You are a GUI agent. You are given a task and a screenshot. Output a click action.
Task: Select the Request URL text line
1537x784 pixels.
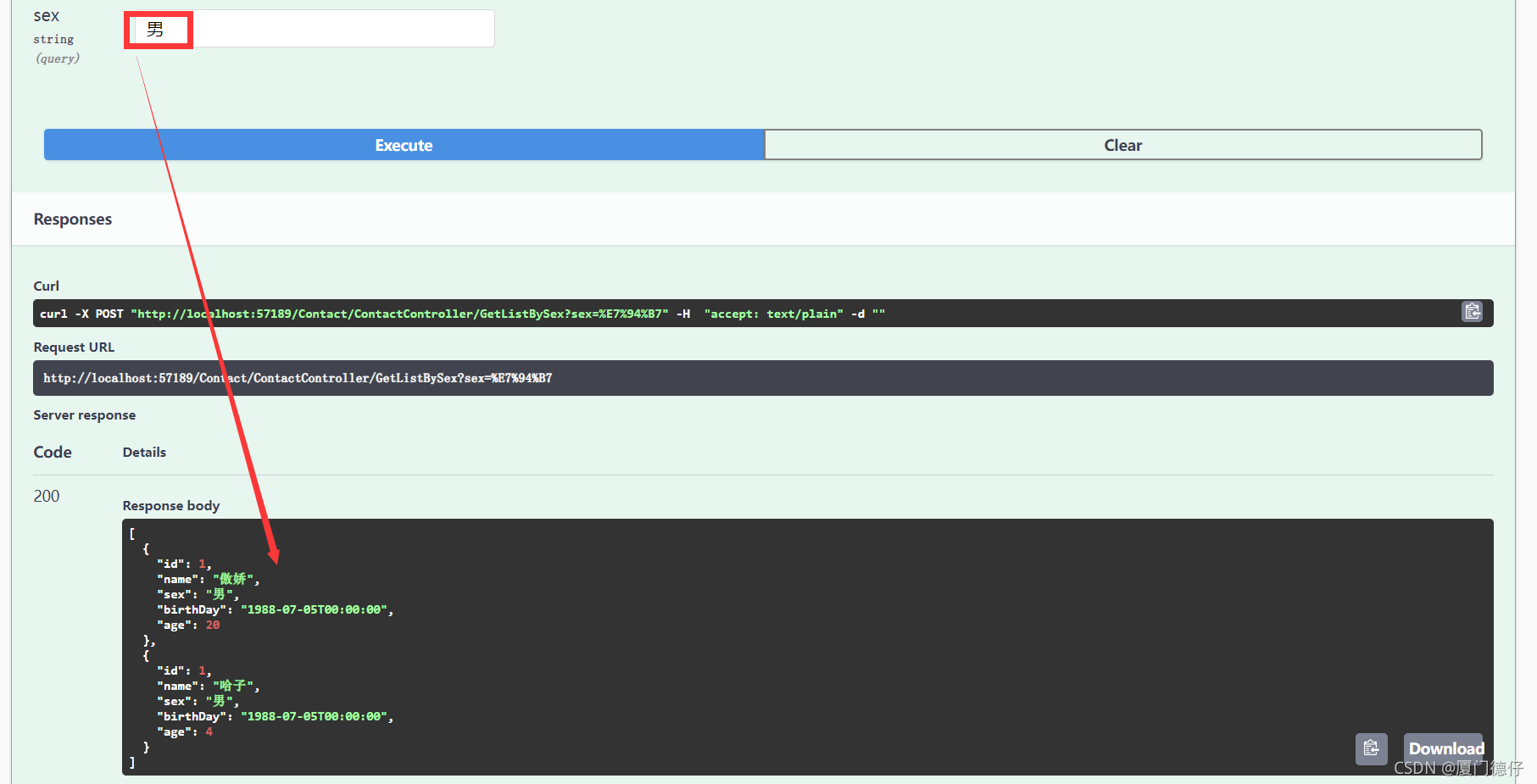(298, 378)
